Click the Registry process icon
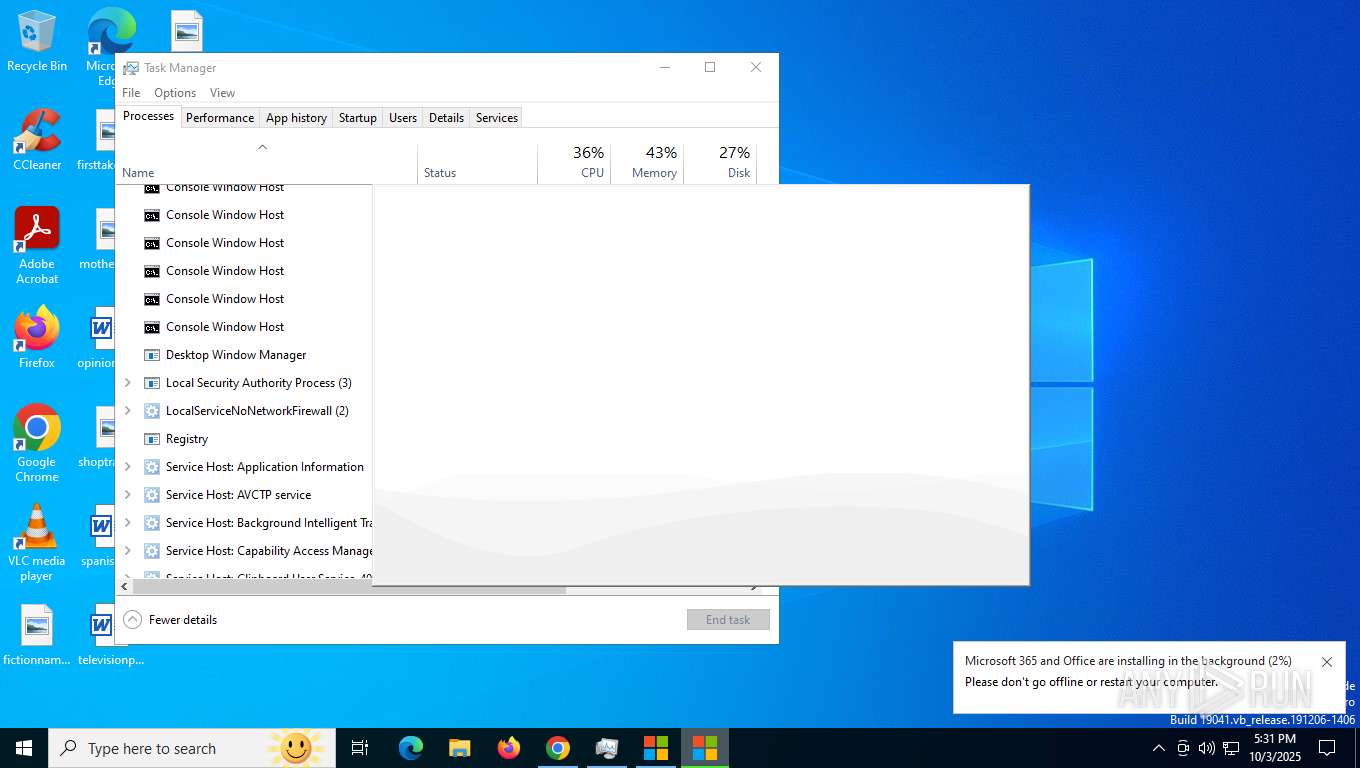Image resolution: width=1360 pixels, height=768 pixels. tap(152, 439)
